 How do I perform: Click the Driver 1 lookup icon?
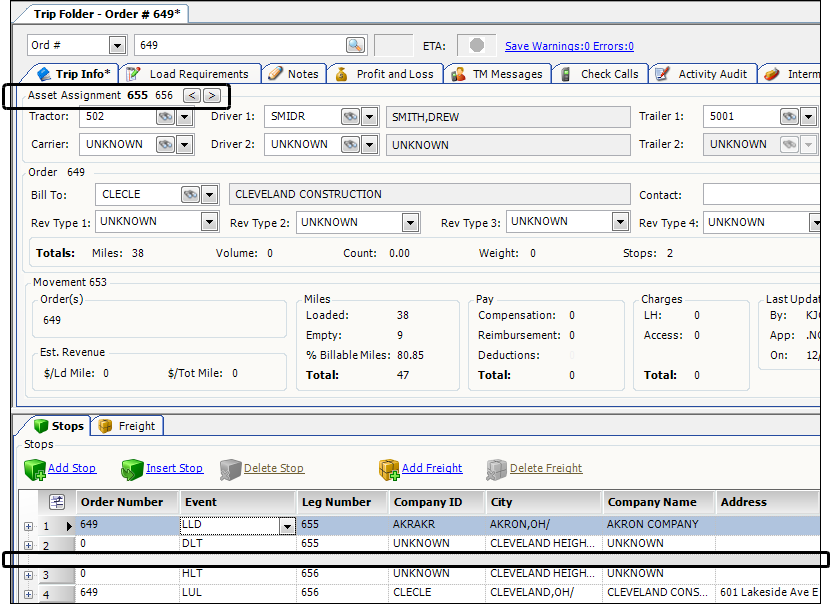click(350, 117)
